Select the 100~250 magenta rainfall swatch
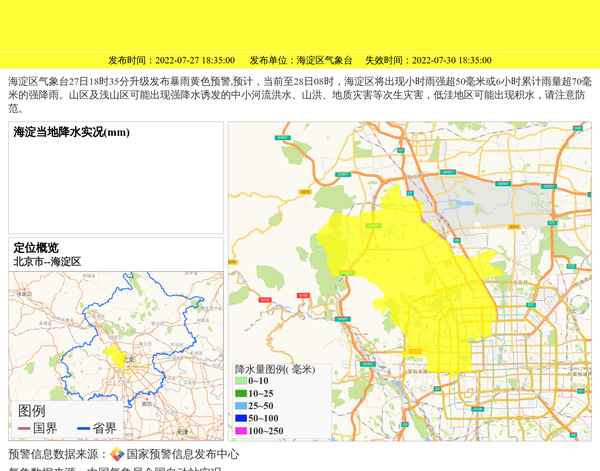 pos(240,431)
